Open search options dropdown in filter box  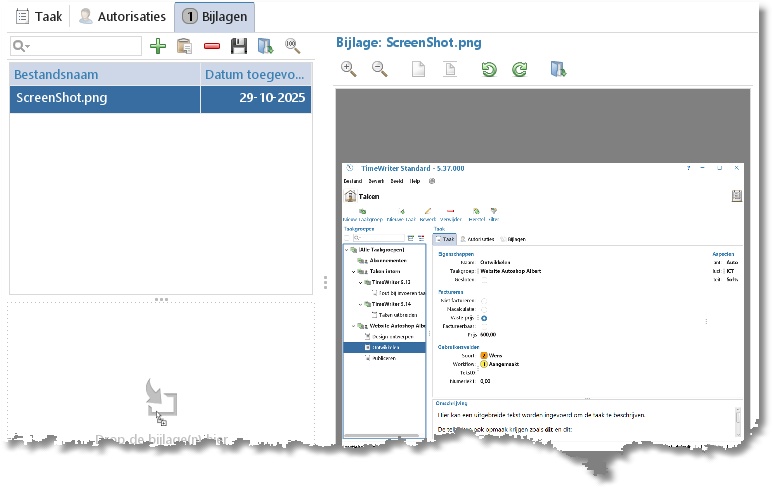(21, 46)
